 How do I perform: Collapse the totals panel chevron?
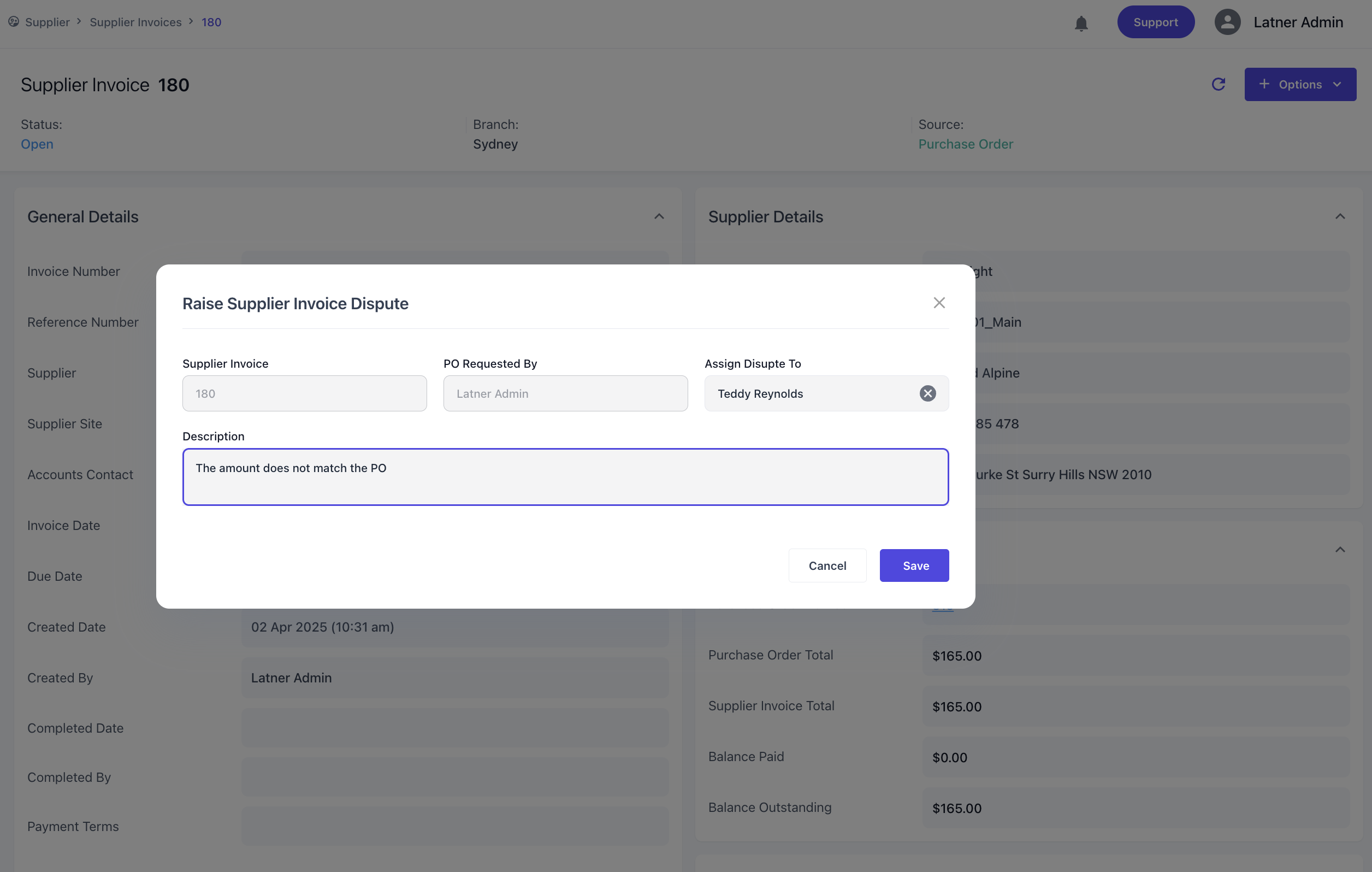[1340, 550]
